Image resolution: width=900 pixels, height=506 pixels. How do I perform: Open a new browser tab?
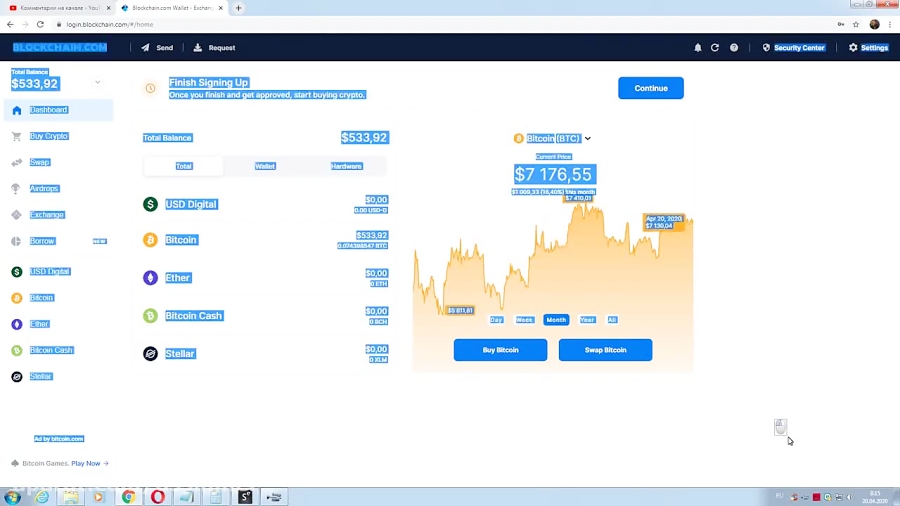tap(238, 8)
